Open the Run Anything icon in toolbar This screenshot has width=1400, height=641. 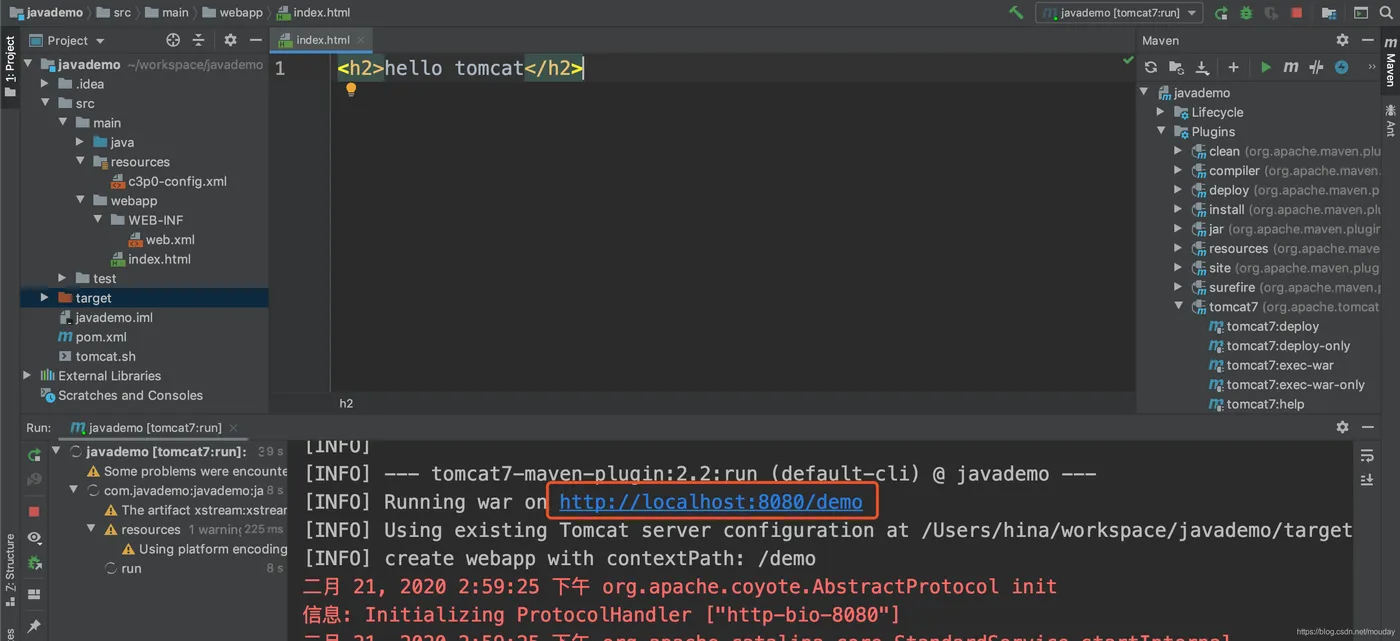pos(1360,13)
